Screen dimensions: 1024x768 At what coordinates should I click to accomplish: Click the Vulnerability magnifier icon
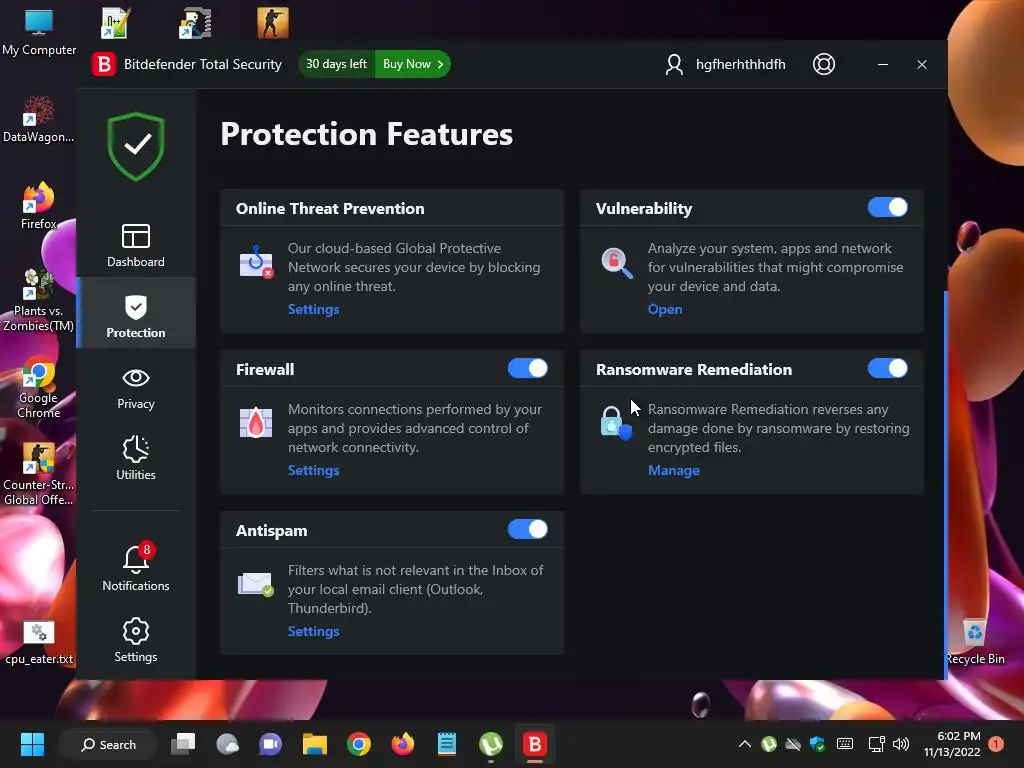pos(616,263)
